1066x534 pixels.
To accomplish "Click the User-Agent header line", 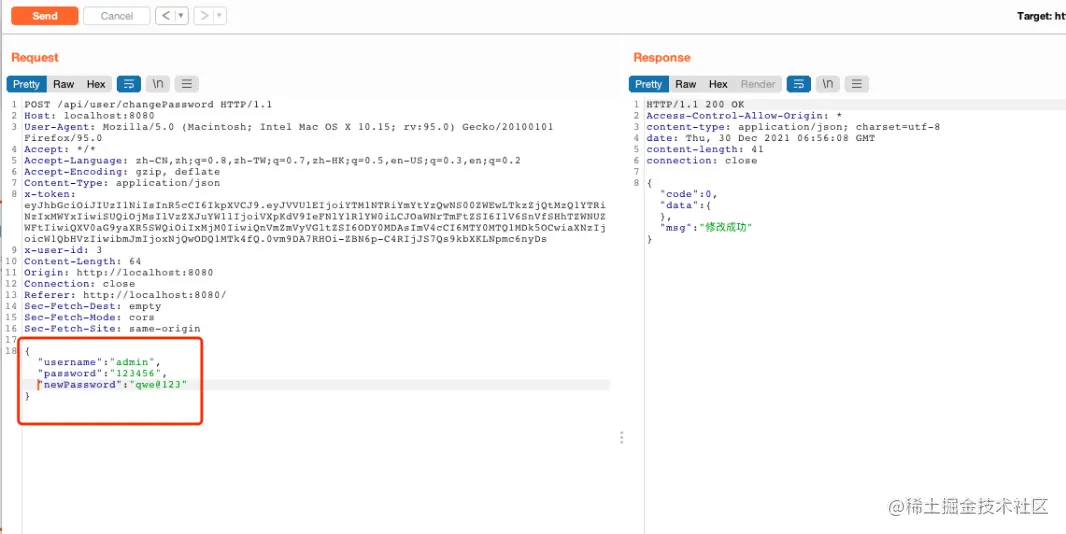I will click(289, 133).
